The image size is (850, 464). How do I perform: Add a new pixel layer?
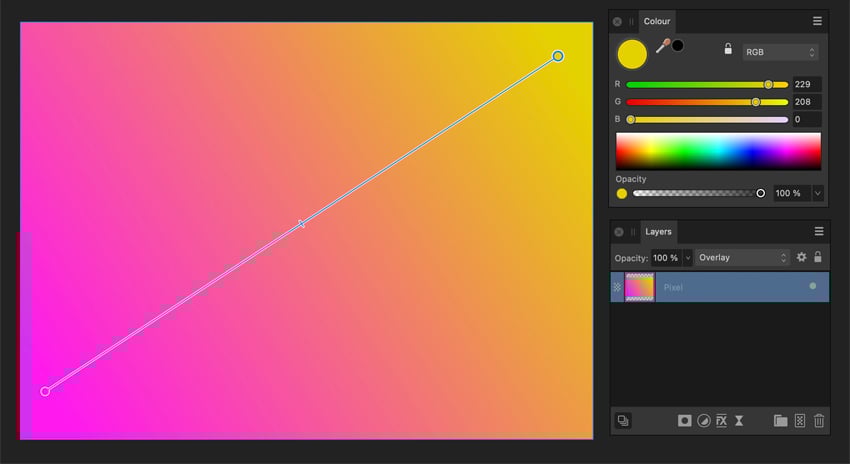pyautogui.click(x=800, y=421)
